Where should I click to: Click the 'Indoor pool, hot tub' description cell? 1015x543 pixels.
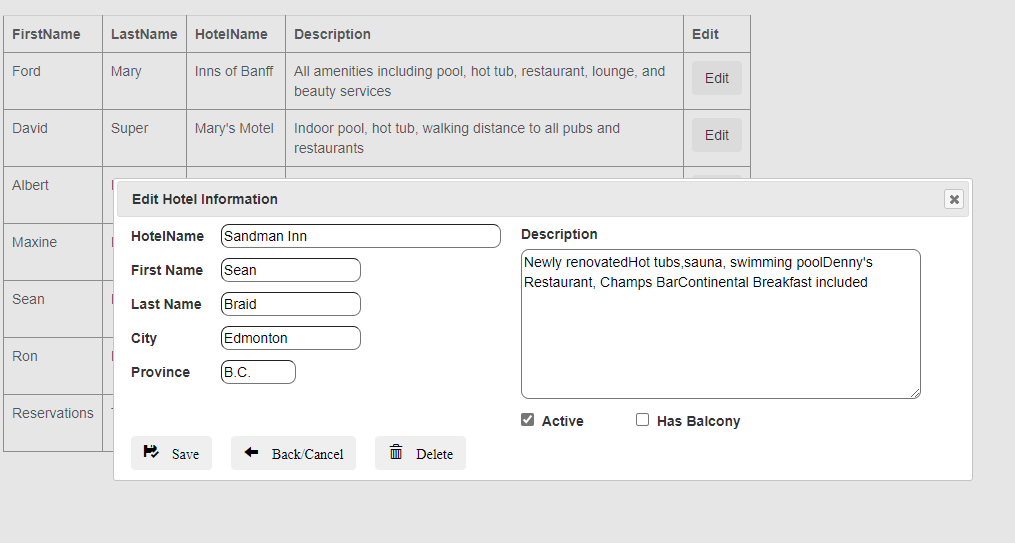click(x=484, y=138)
